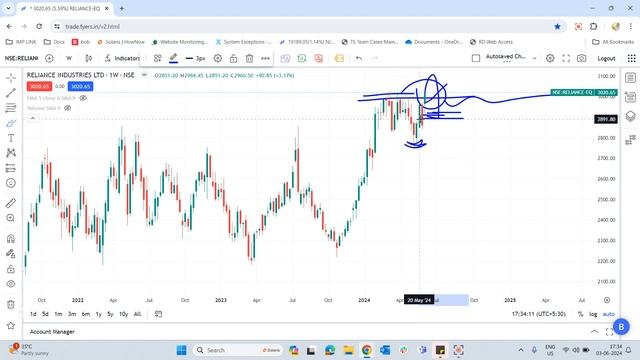Open the Fibonacci and gann tools group
640x360 pixels.
pyautogui.click(x=11, y=108)
